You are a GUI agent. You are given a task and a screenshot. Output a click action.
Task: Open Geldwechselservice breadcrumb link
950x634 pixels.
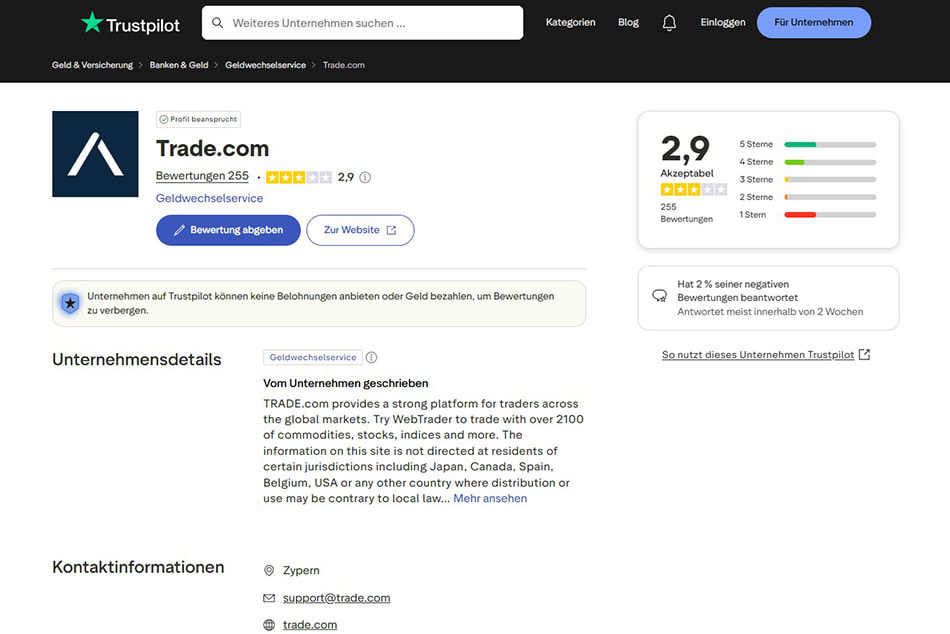click(x=265, y=65)
